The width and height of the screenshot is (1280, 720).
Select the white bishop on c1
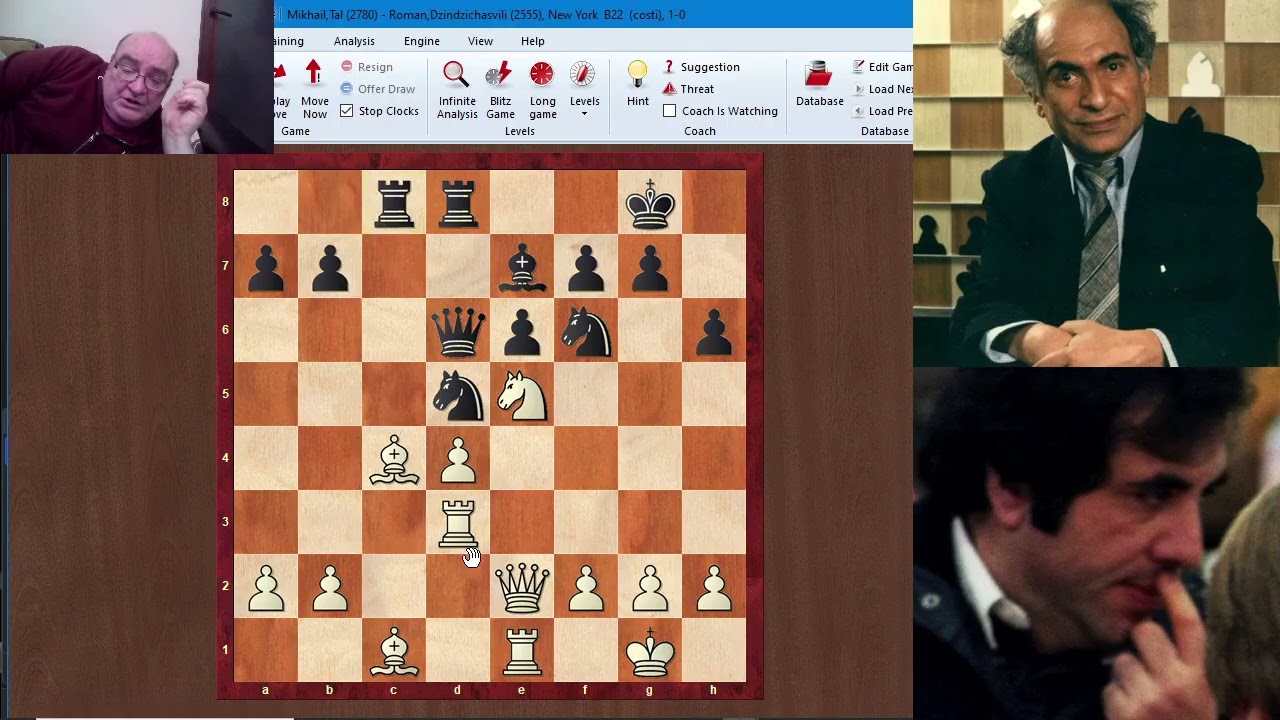point(394,650)
